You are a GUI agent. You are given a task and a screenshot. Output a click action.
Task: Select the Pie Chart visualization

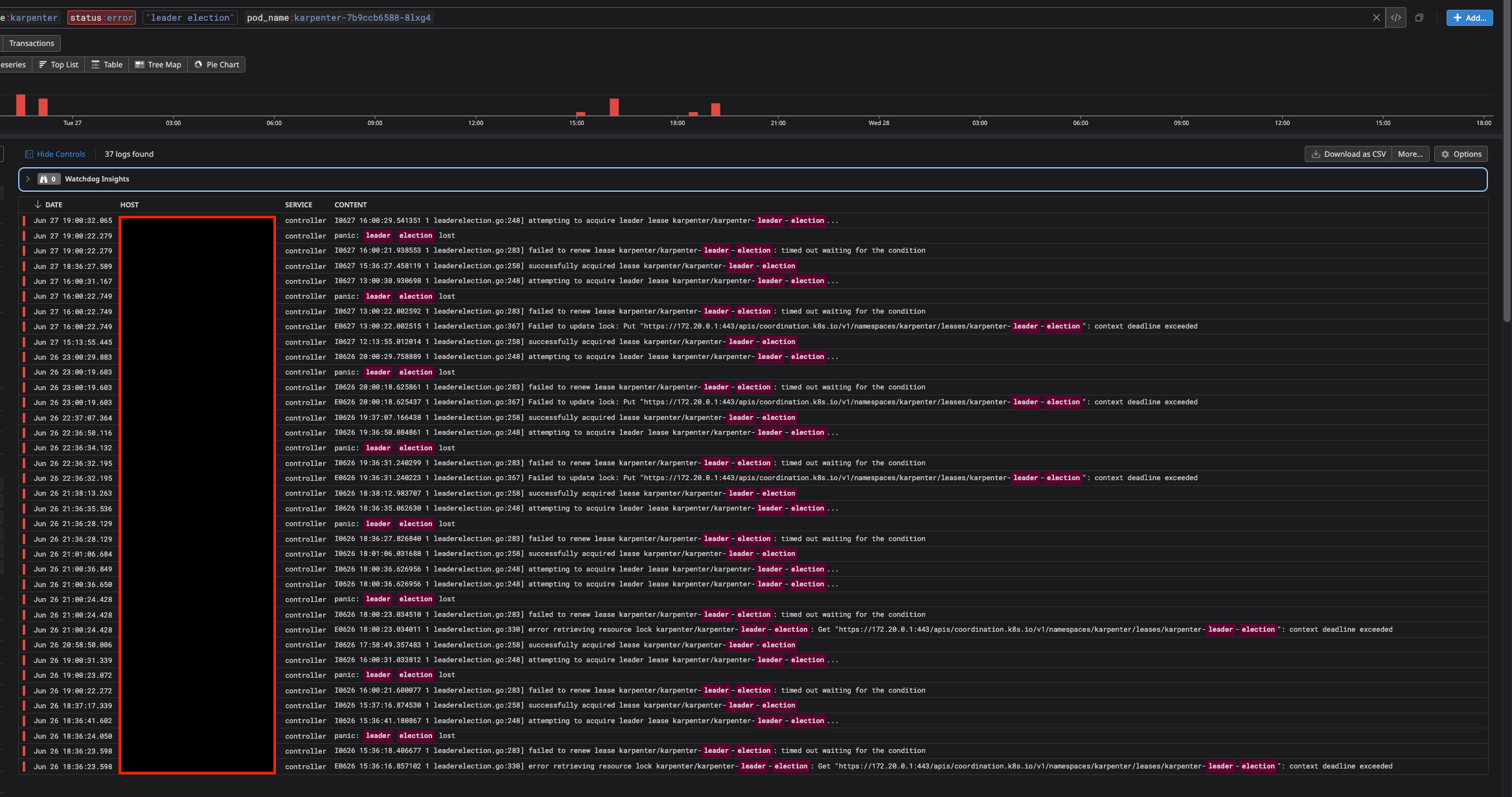pos(216,65)
